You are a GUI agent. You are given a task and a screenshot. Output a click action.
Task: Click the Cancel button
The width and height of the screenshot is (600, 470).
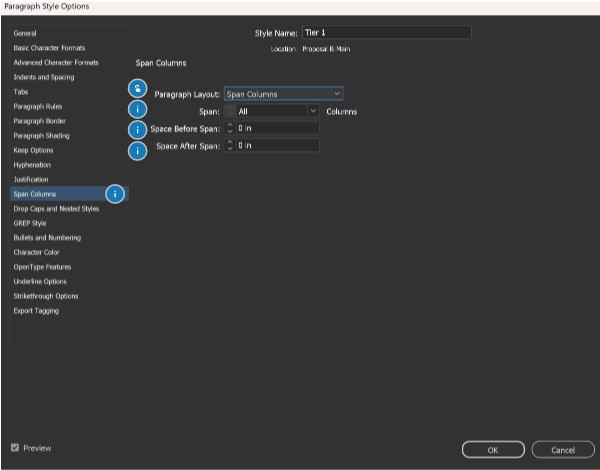(x=563, y=450)
